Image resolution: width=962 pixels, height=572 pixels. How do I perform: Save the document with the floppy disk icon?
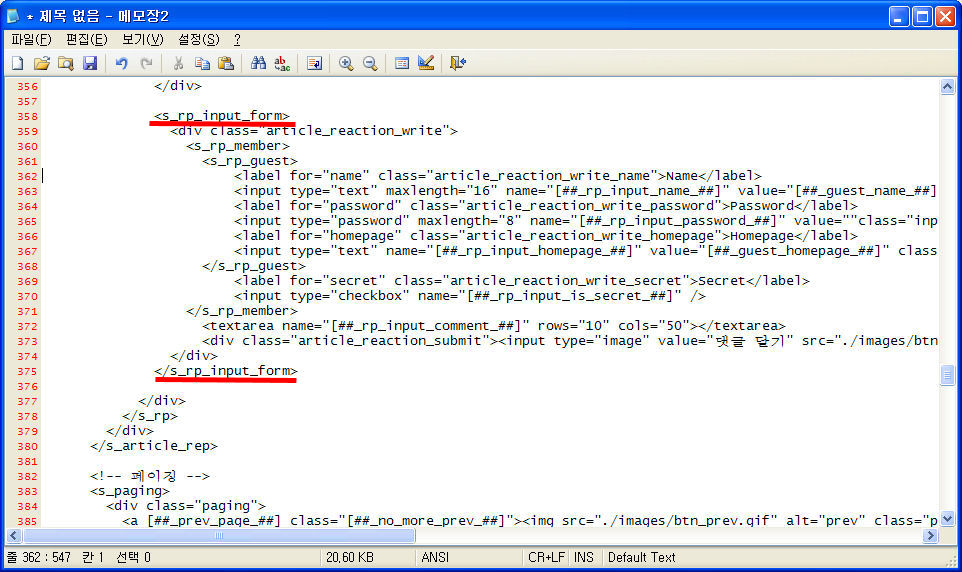90,63
